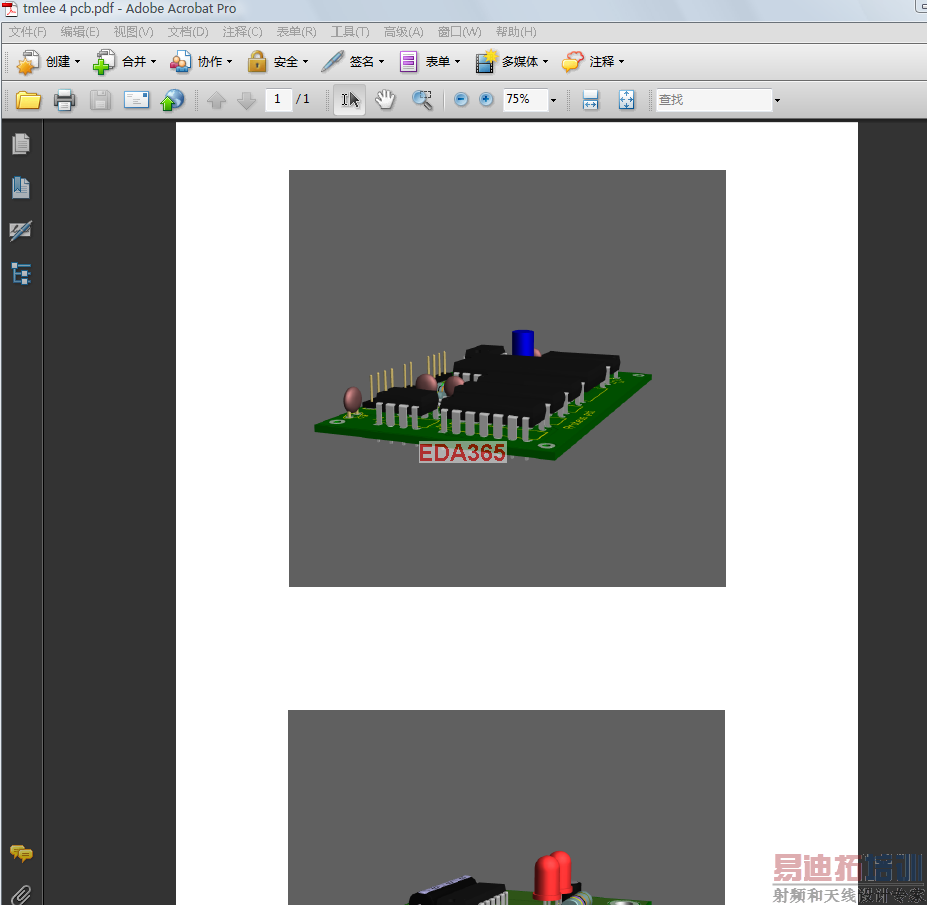Screen dimensions: 927x905
Task: Click the zoom in plus button
Action: pyautogui.click(x=486, y=99)
